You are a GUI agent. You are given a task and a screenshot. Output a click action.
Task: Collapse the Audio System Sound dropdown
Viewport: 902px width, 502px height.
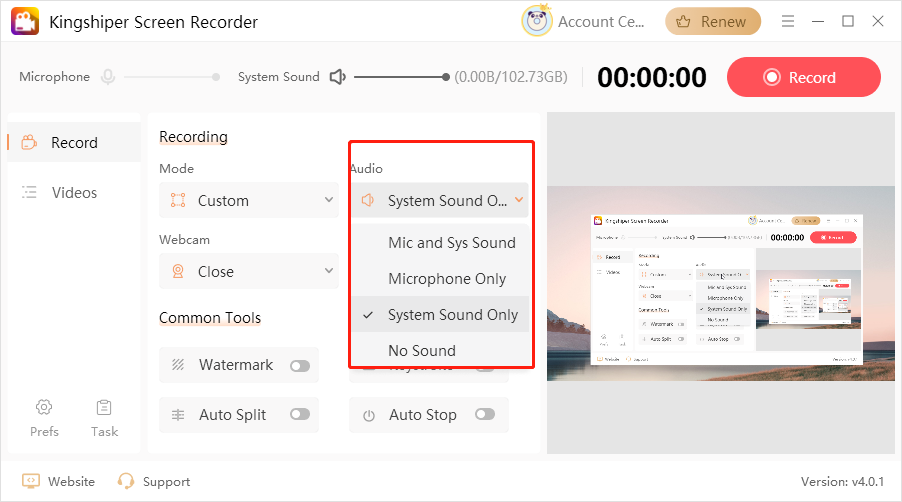[440, 200]
